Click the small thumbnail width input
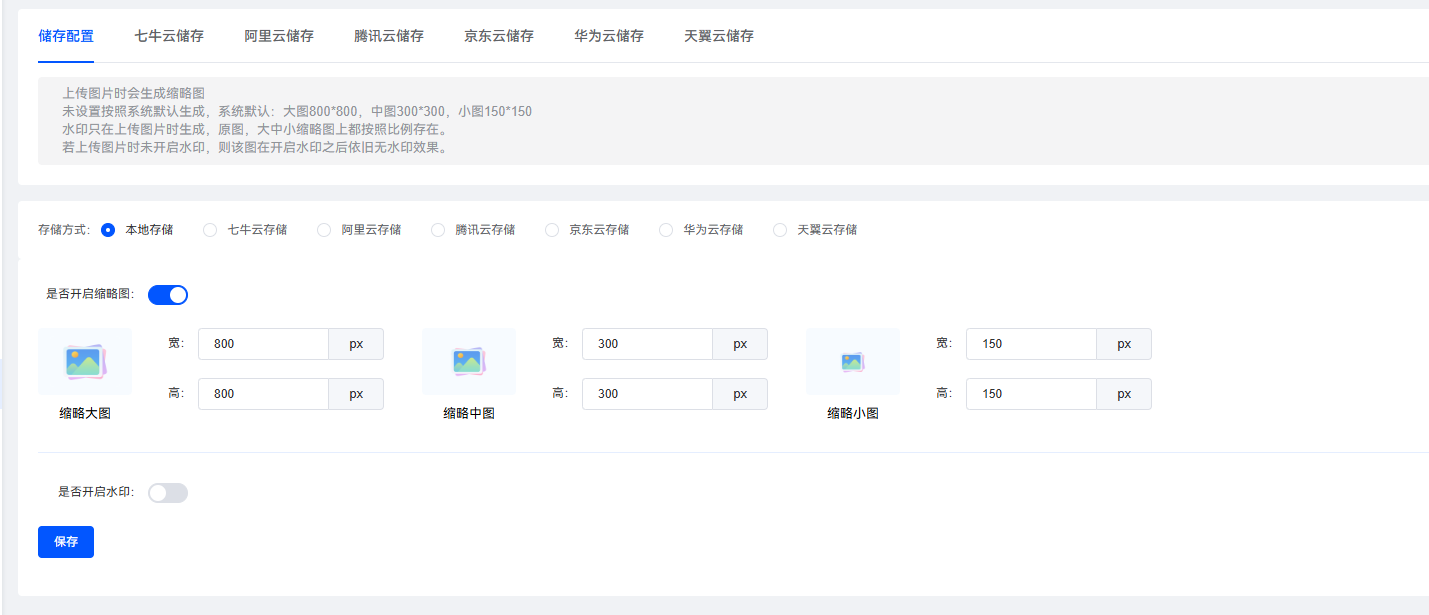This screenshot has height=615, width=1429. (x=1031, y=344)
